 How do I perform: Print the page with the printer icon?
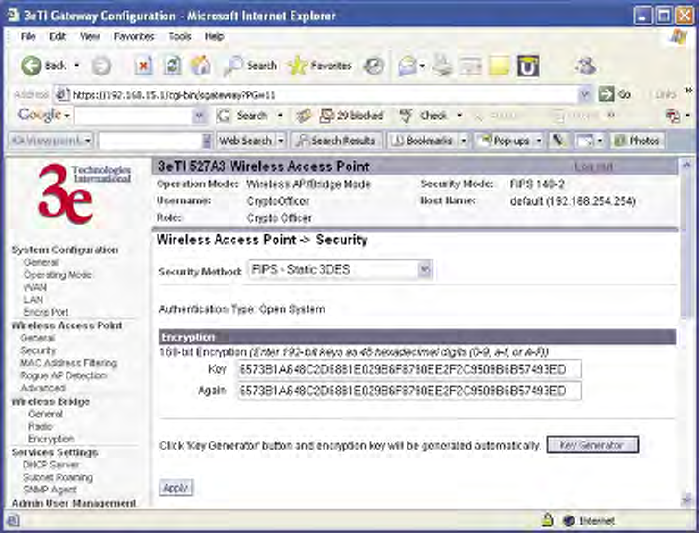(x=443, y=66)
